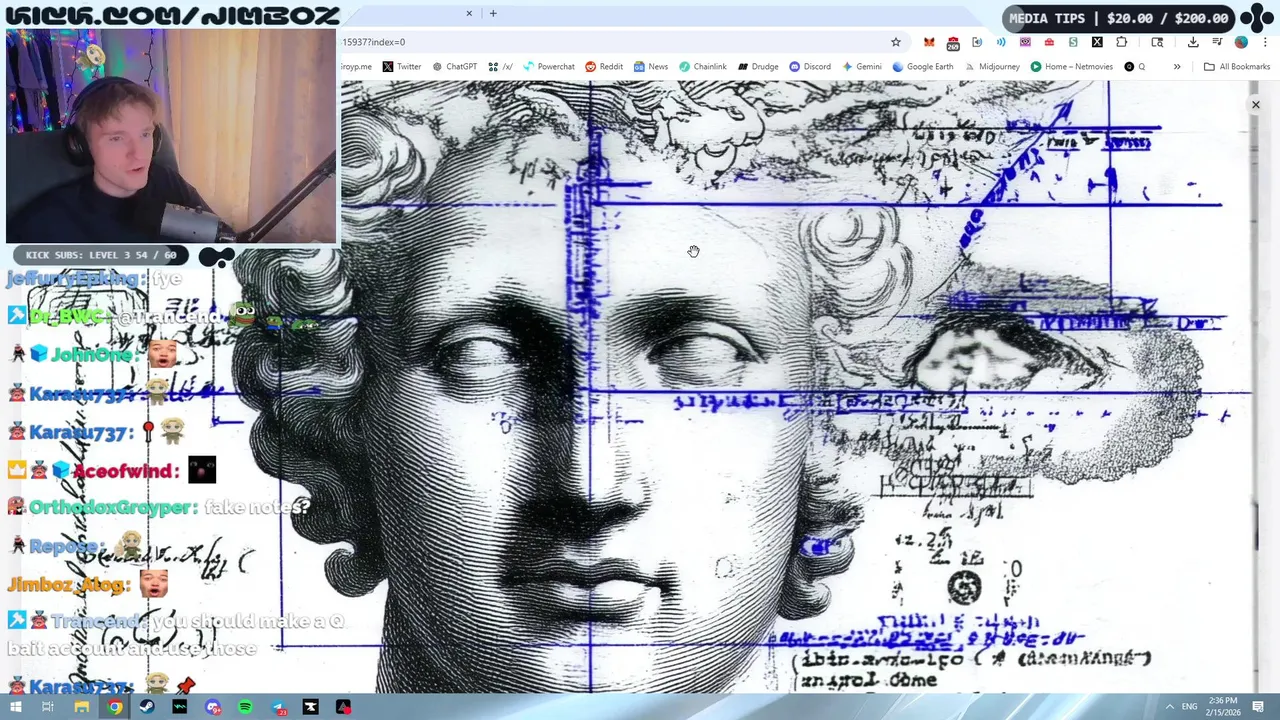This screenshot has height=720, width=1280.
Task: Open the Q bookmark
Action: (1134, 67)
